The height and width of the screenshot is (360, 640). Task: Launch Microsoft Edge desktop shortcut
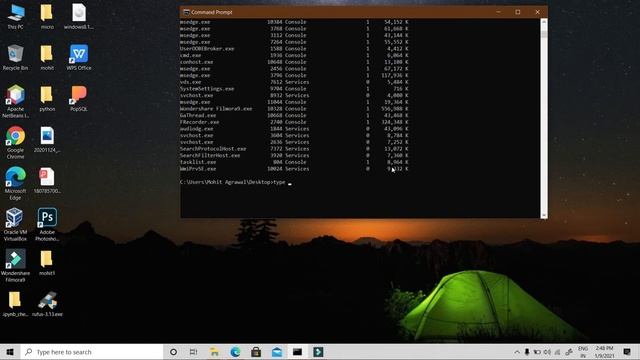(x=15, y=183)
